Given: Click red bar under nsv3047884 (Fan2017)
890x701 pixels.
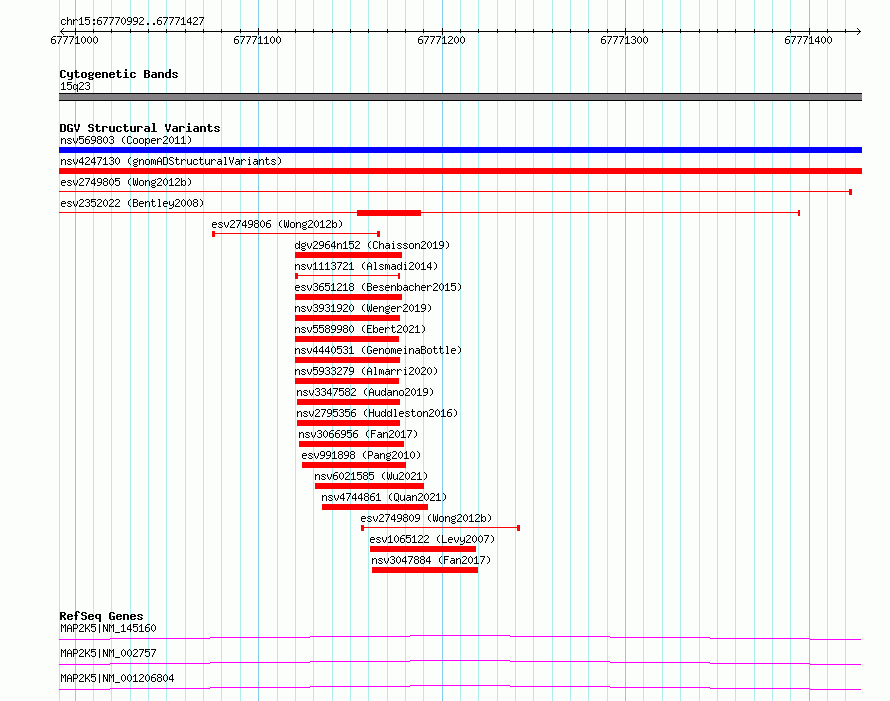Looking at the screenshot, I should pyautogui.click(x=425, y=570).
